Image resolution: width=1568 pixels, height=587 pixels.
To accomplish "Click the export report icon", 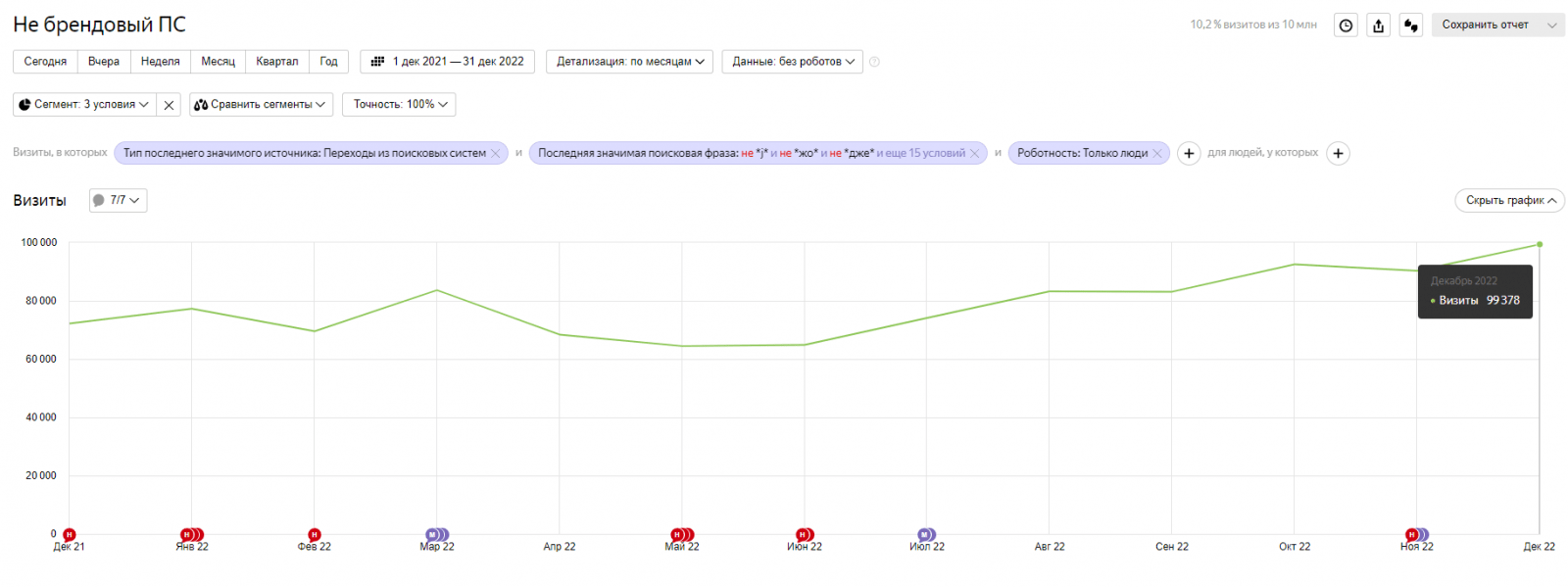I will [1379, 25].
